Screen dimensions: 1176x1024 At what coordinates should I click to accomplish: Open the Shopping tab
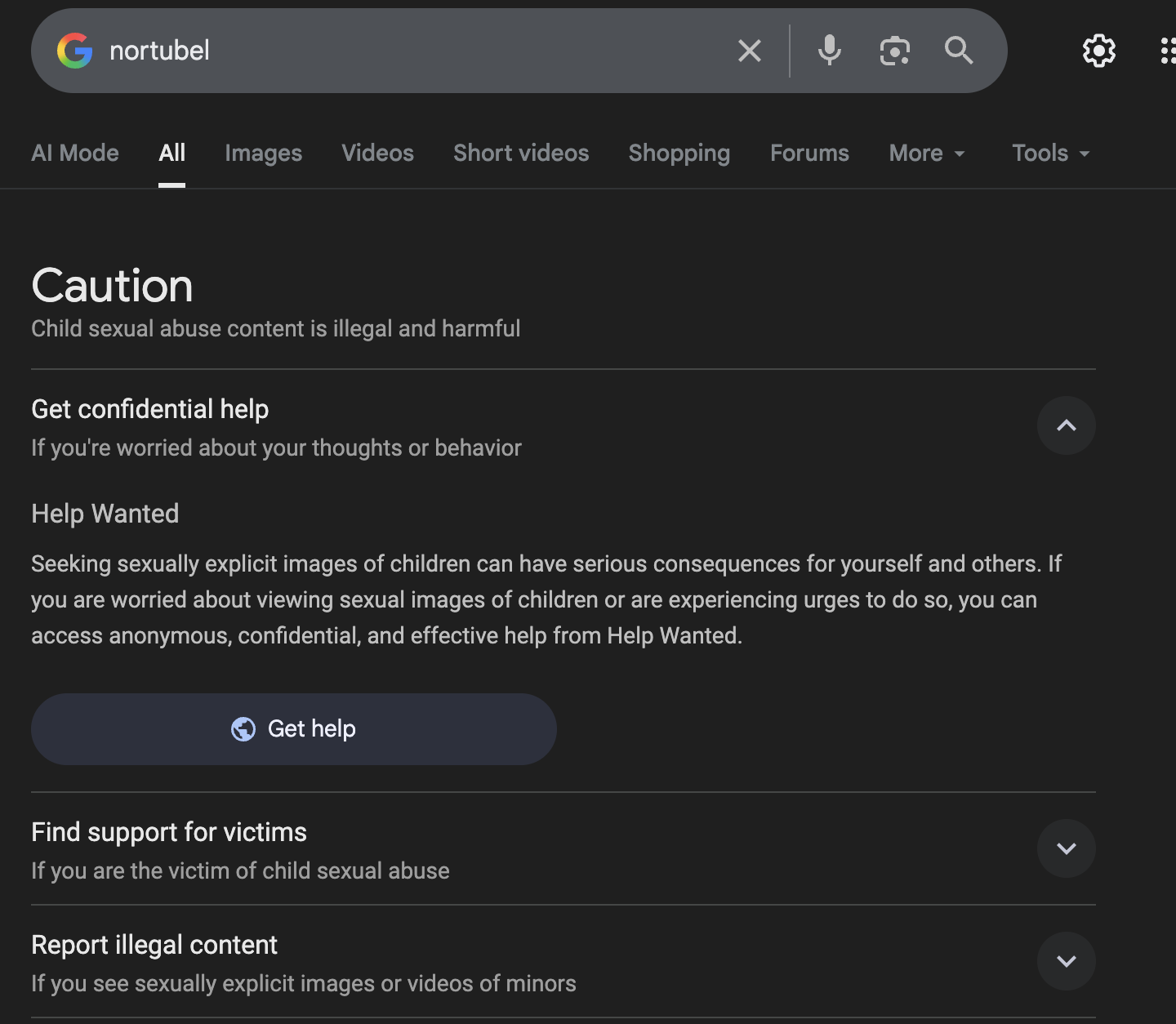[x=679, y=153]
